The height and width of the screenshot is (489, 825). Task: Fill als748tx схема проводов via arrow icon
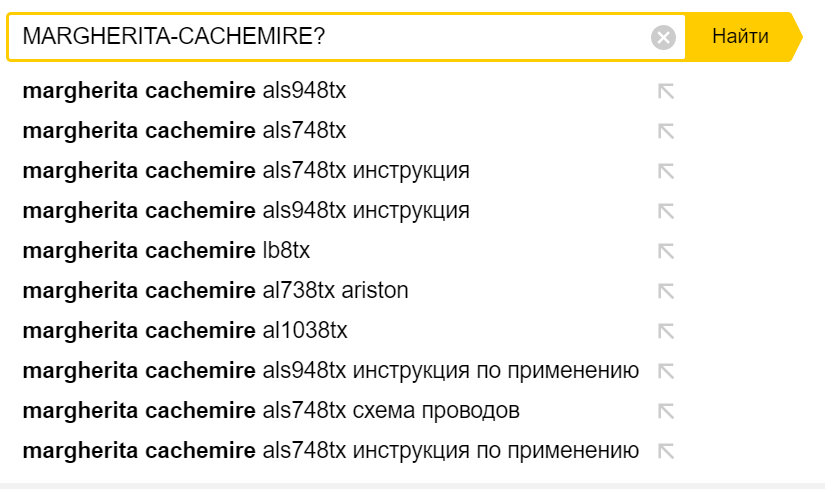pyautogui.click(x=666, y=411)
